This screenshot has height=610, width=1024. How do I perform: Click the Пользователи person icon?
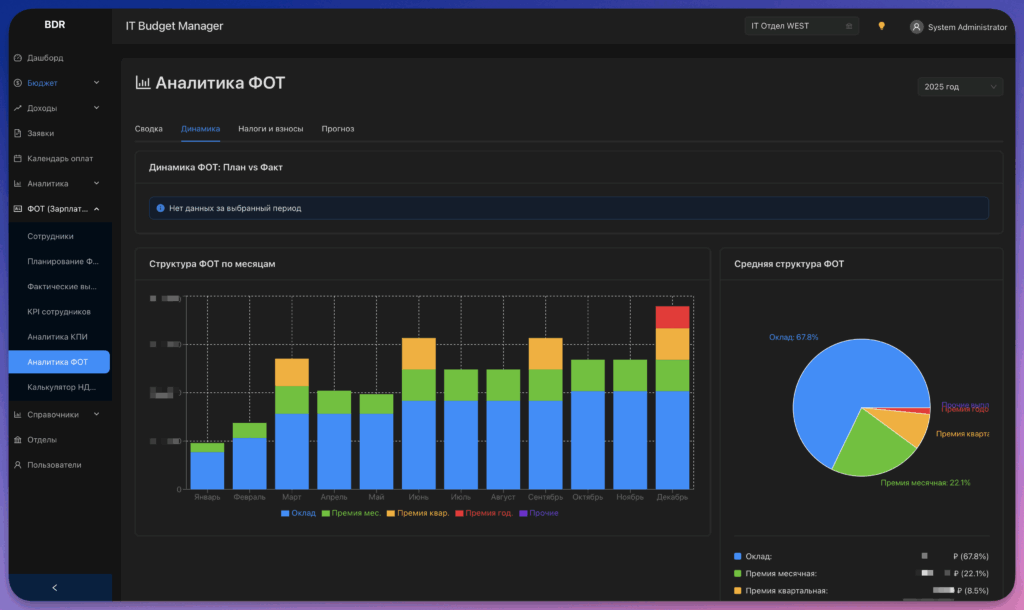(x=18, y=465)
